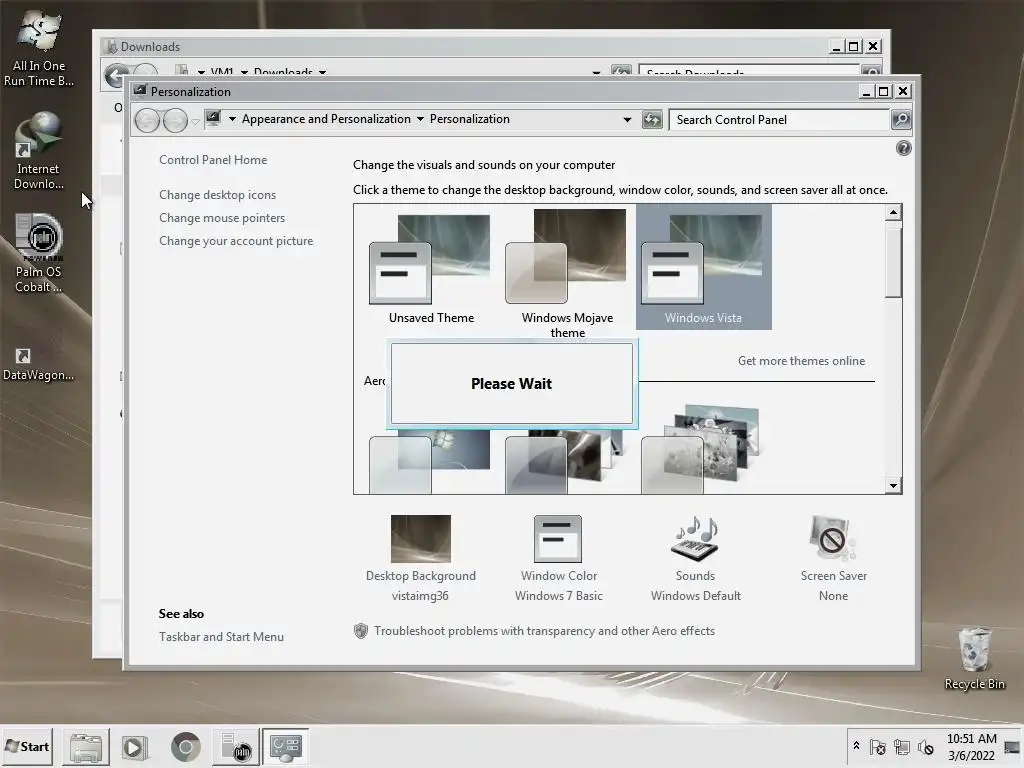Open the clock showing 10:51 AM
1024x768 pixels.
[971, 746]
